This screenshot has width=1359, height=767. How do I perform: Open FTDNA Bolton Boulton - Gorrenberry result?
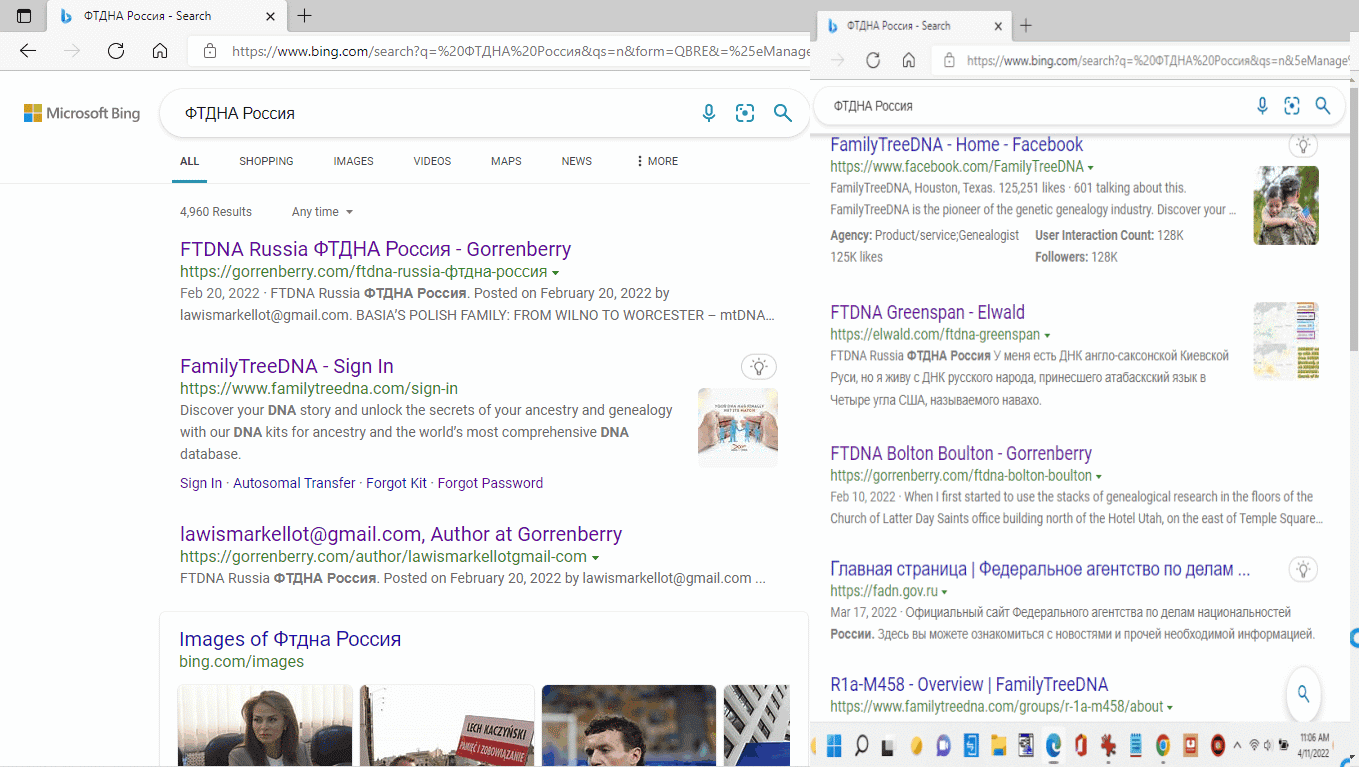click(x=961, y=453)
